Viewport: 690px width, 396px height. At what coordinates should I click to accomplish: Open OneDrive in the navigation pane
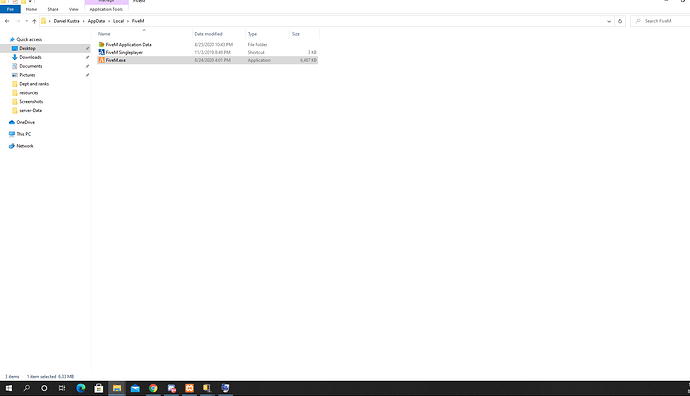pyautogui.click(x=26, y=122)
